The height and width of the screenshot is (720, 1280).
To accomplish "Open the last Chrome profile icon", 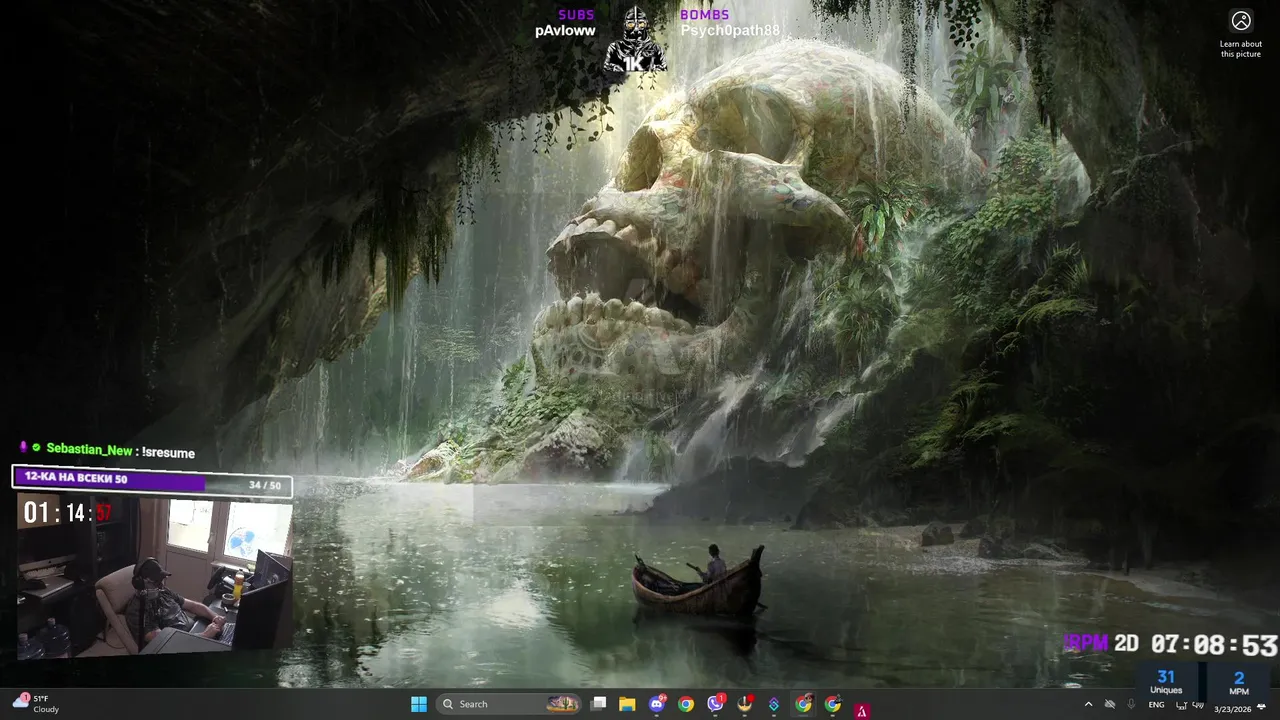I will coord(832,704).
